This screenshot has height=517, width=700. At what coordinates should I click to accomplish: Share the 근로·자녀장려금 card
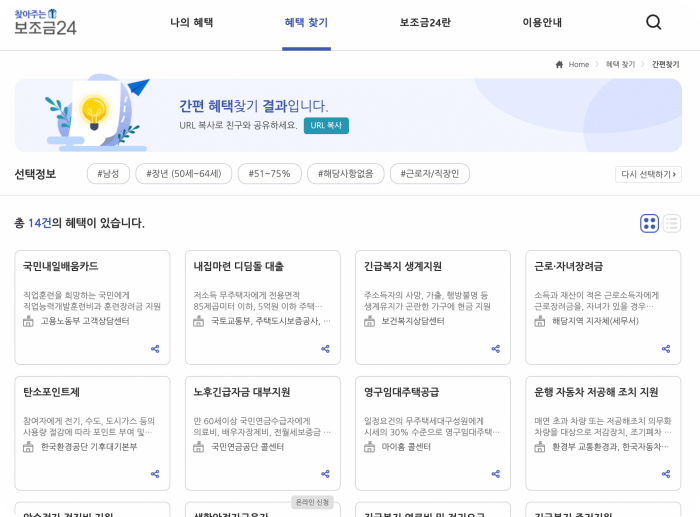click(x=666, y=349)
